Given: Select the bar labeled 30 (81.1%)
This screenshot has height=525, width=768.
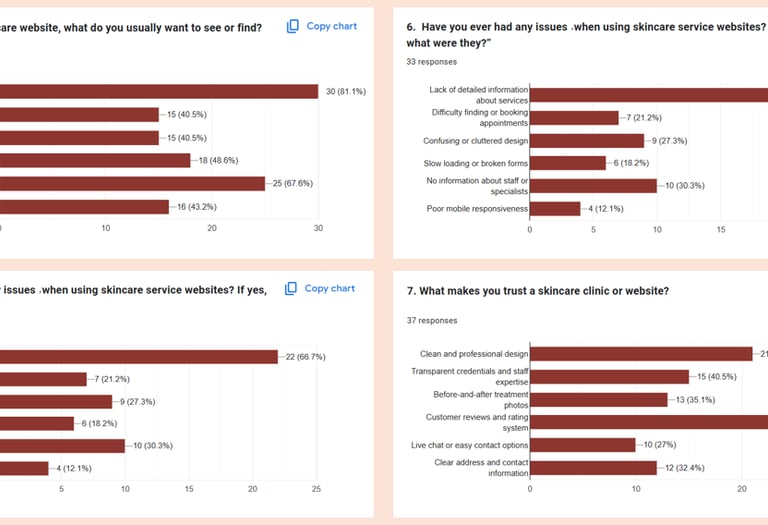Looking at the screenshot, I should (158, 92).
